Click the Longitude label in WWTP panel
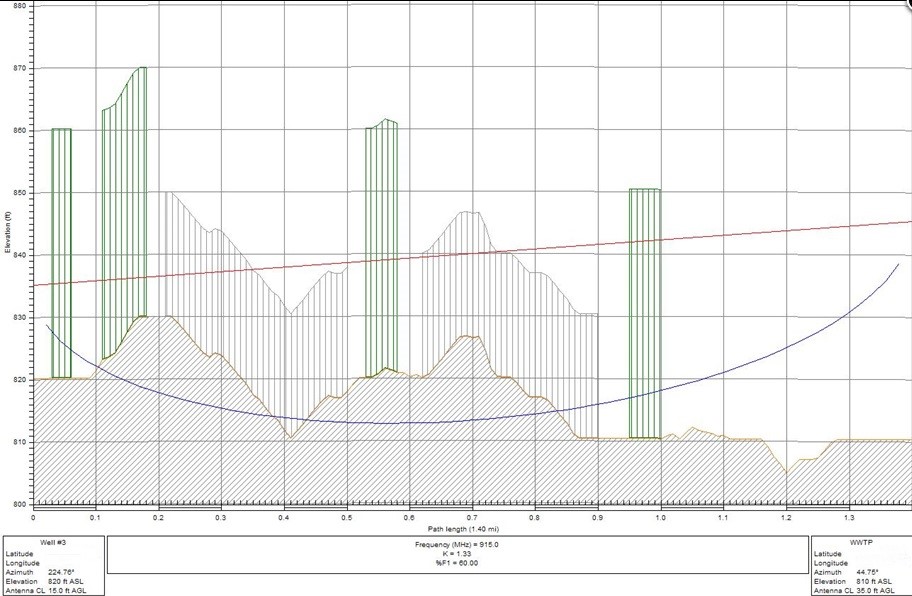Screen dimensions: 912x596 tap(831, 563)
